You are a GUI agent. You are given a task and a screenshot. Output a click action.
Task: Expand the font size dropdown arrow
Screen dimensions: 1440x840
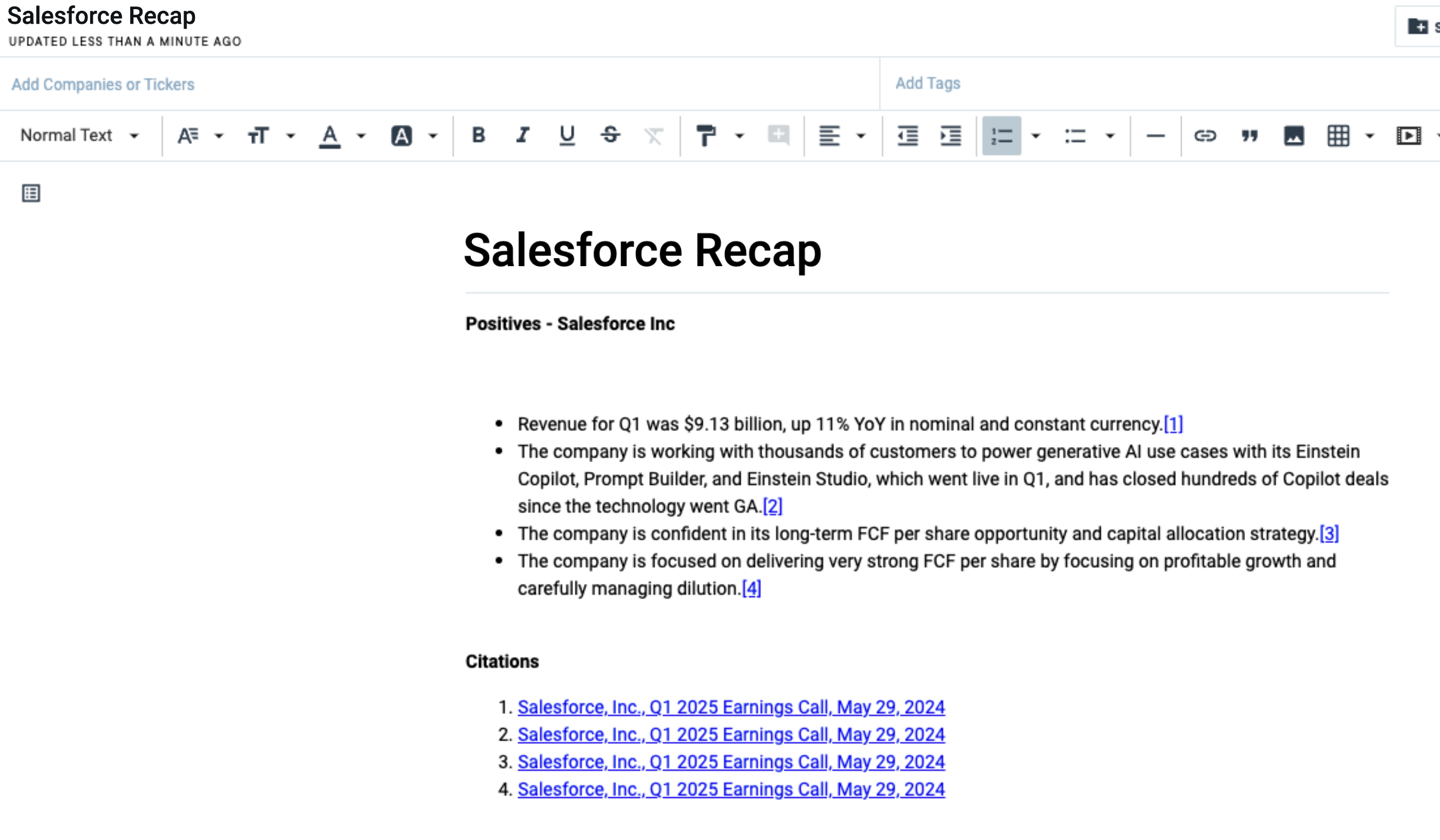tap(290, 136)
